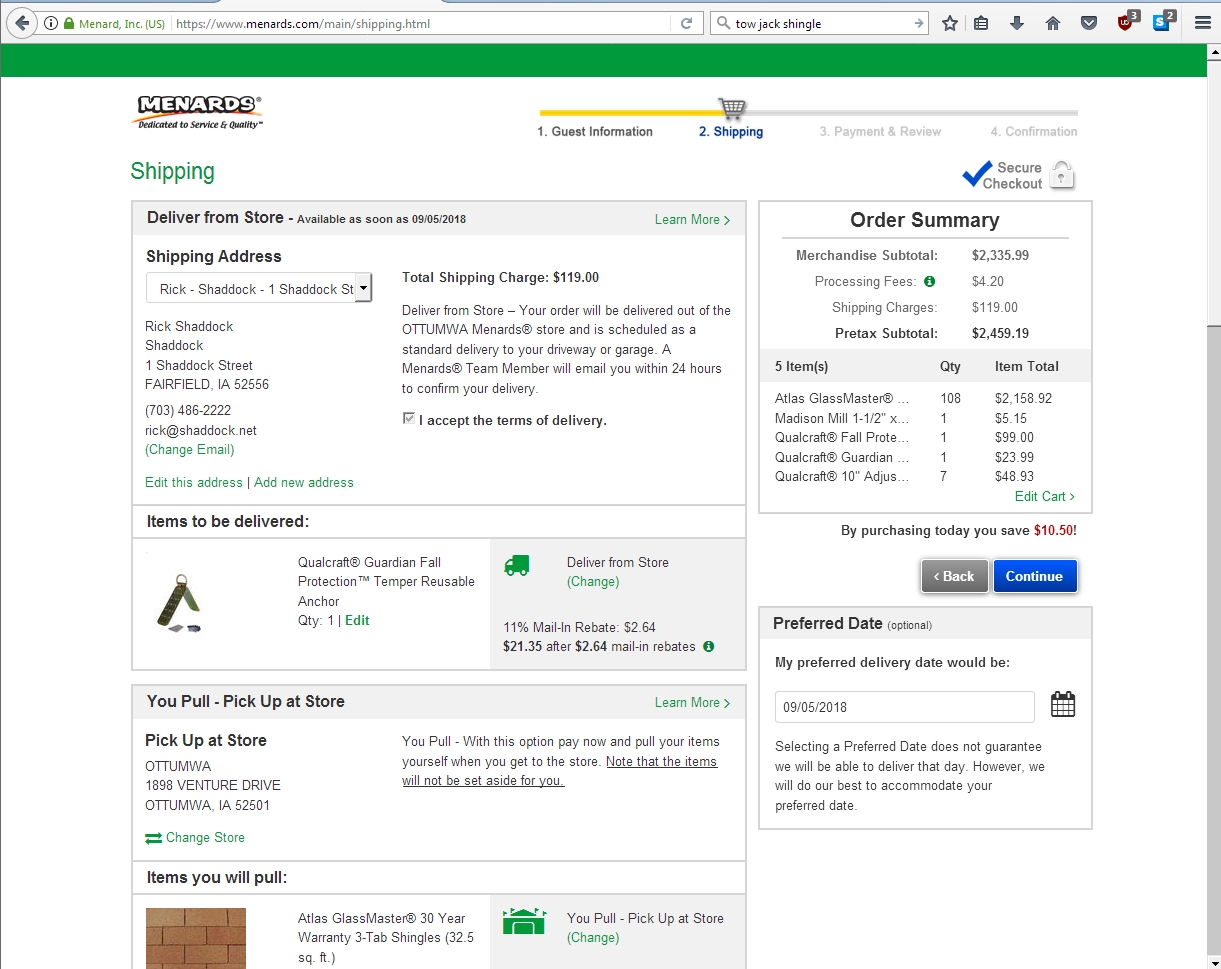The width and height of the screenshot is (1221, 969).
Task: Click the Processing Fees info icon
Action: point(929,281)
